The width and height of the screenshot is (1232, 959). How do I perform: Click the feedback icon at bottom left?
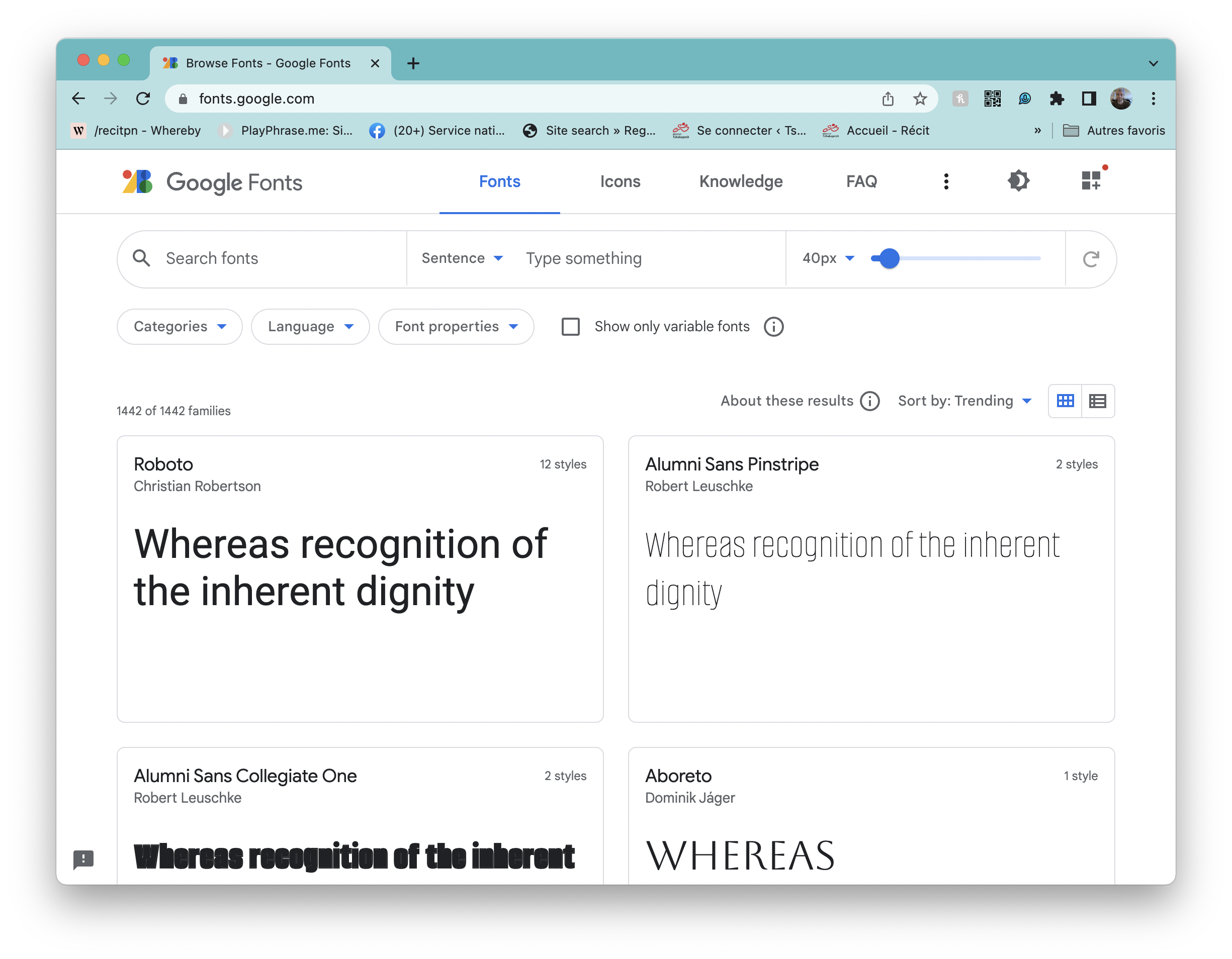[83, 859]
